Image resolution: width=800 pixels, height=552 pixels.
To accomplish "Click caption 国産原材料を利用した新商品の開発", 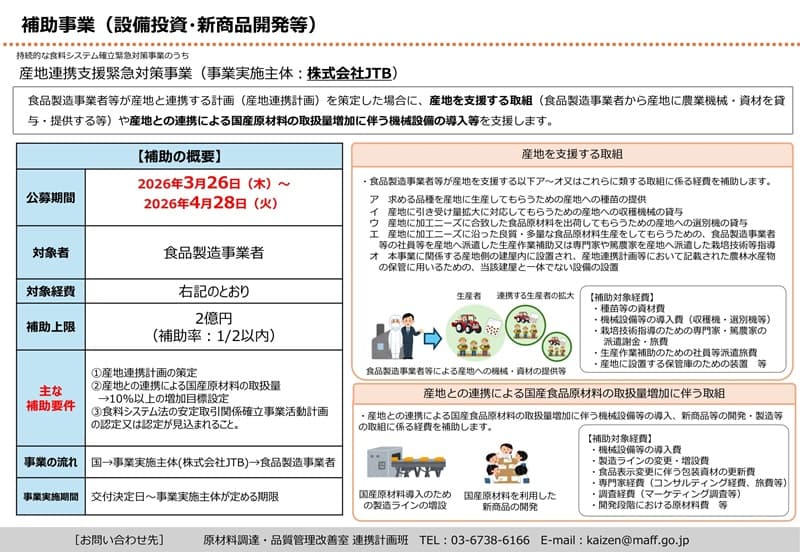I will tap(510, 501).
